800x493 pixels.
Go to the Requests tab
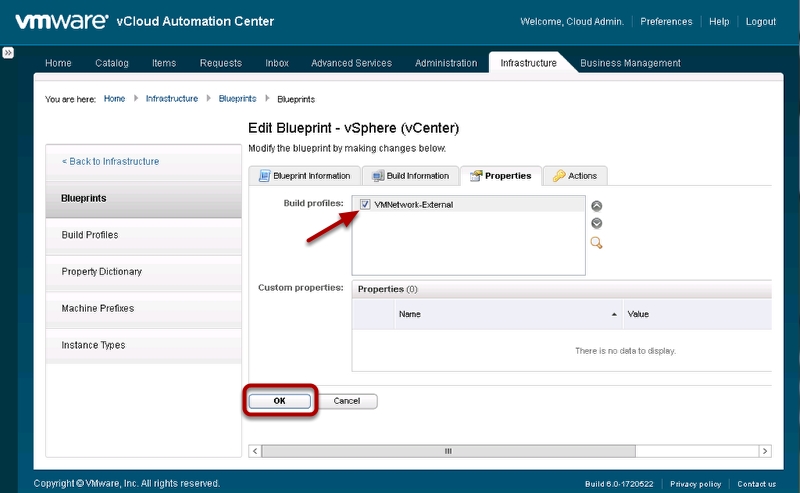pos(220,63)
